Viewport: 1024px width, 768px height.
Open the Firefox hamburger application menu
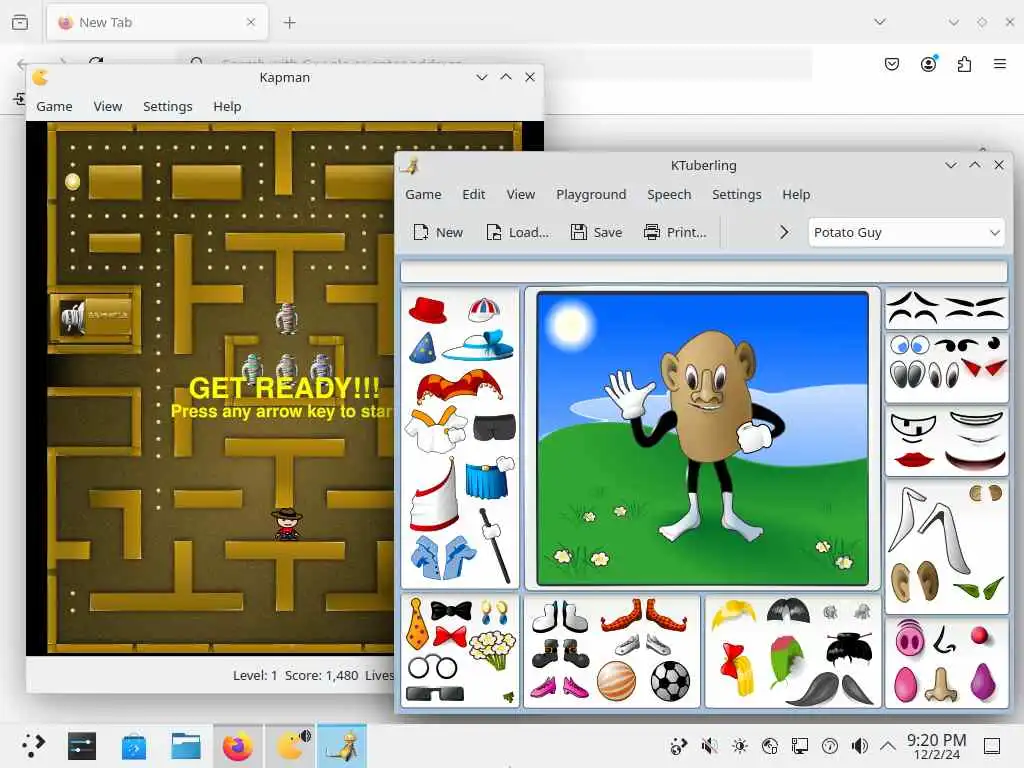click(1000, 64)
